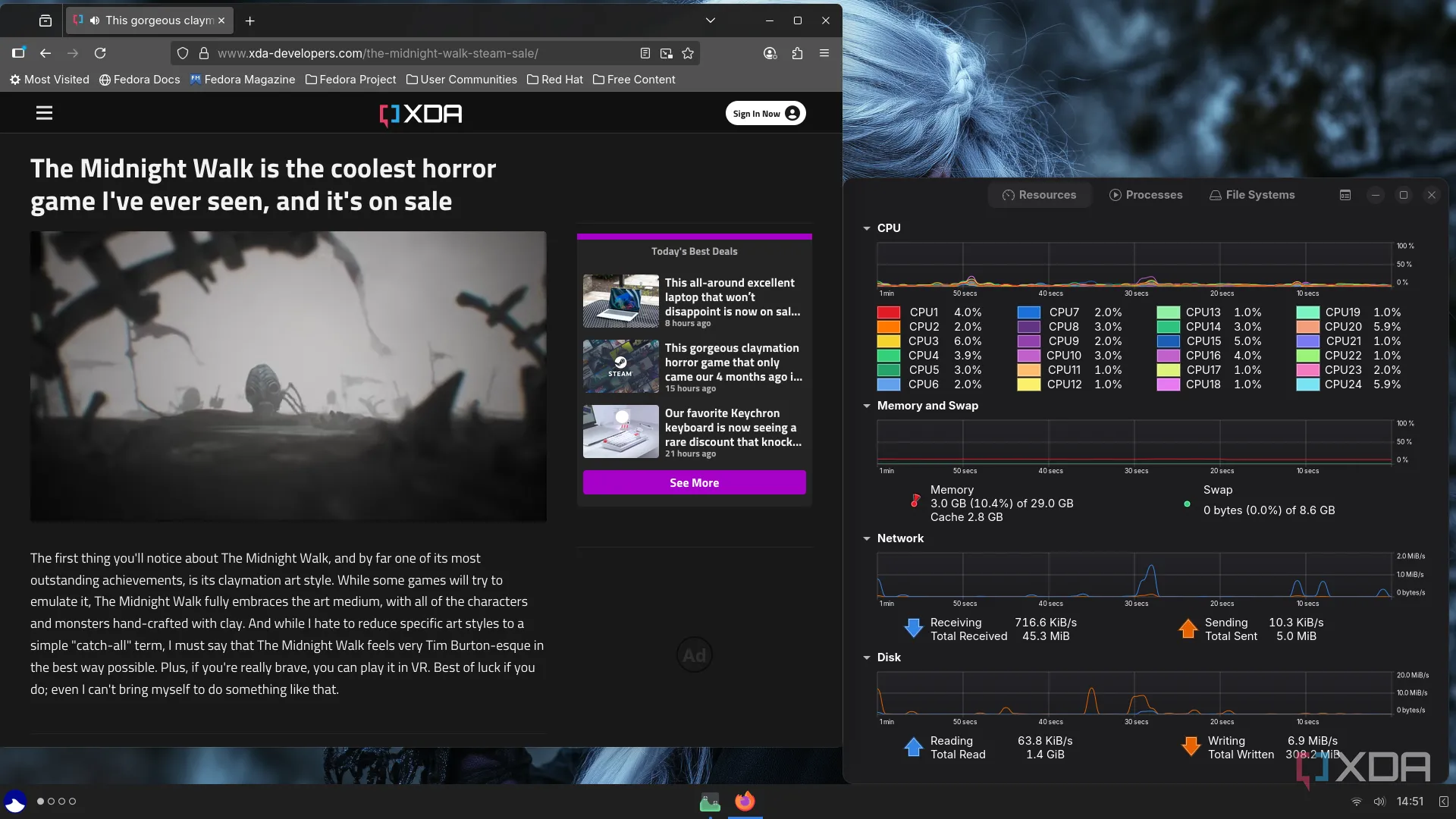Collapse the Memory and Swap section
The image size is (1456, 819).
tap(867, 406)
